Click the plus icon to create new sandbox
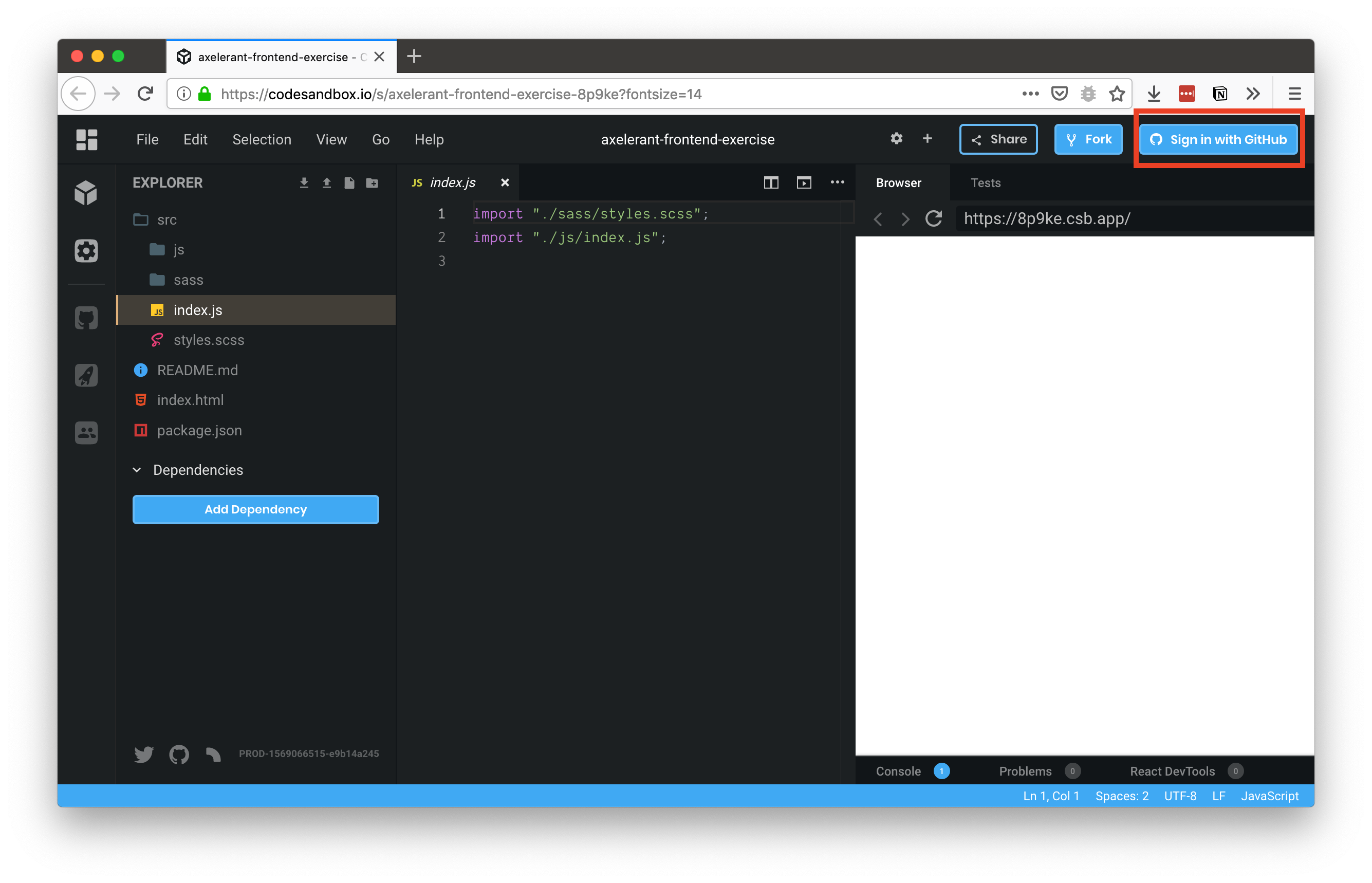The image size is (1372, 883). coord(928,138)
